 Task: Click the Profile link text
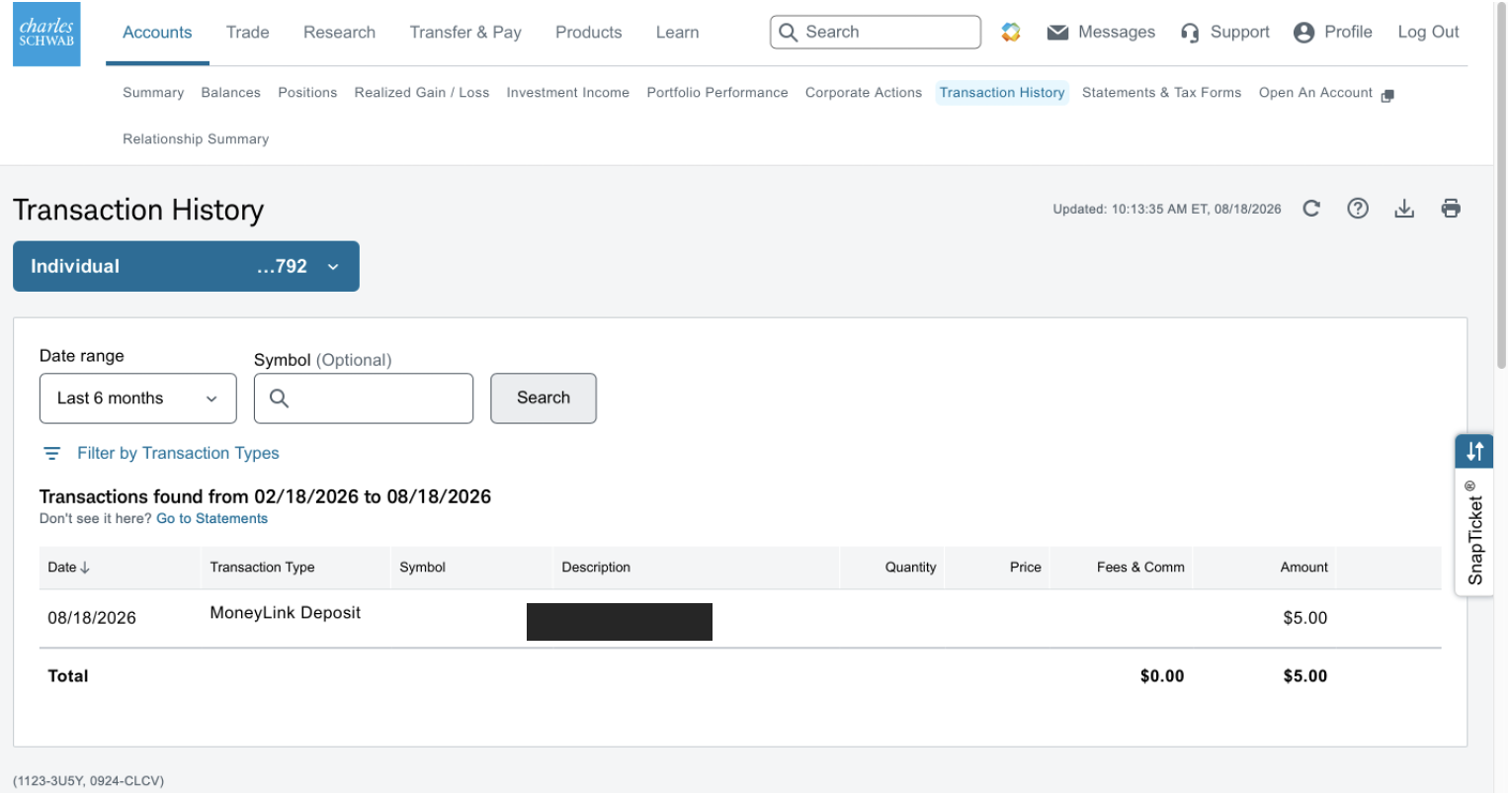1348,33
